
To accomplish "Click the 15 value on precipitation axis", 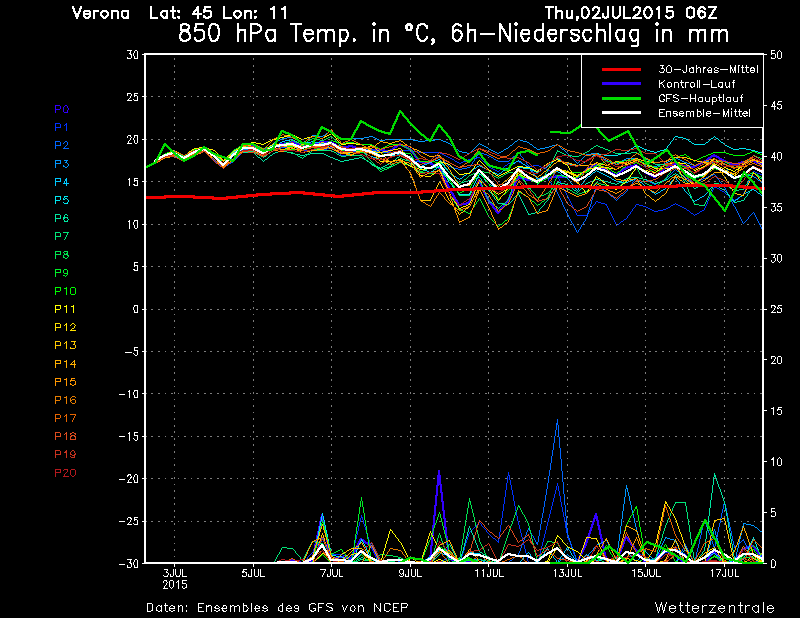I will [x=776, y=411].
